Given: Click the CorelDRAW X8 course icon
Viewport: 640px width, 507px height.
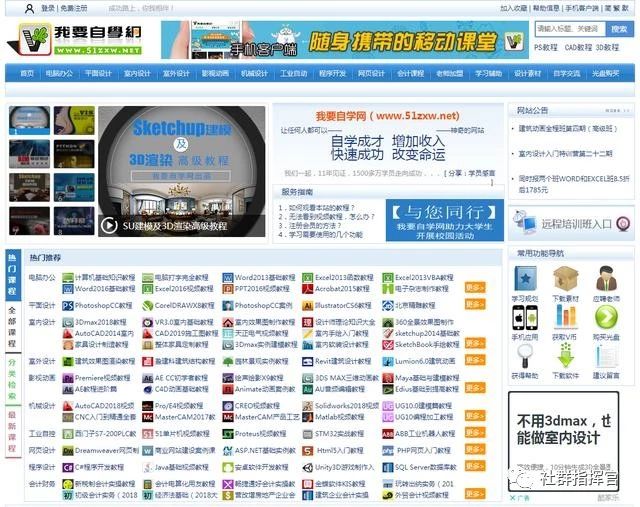Looking at the screenshot, I should [147, 306].
